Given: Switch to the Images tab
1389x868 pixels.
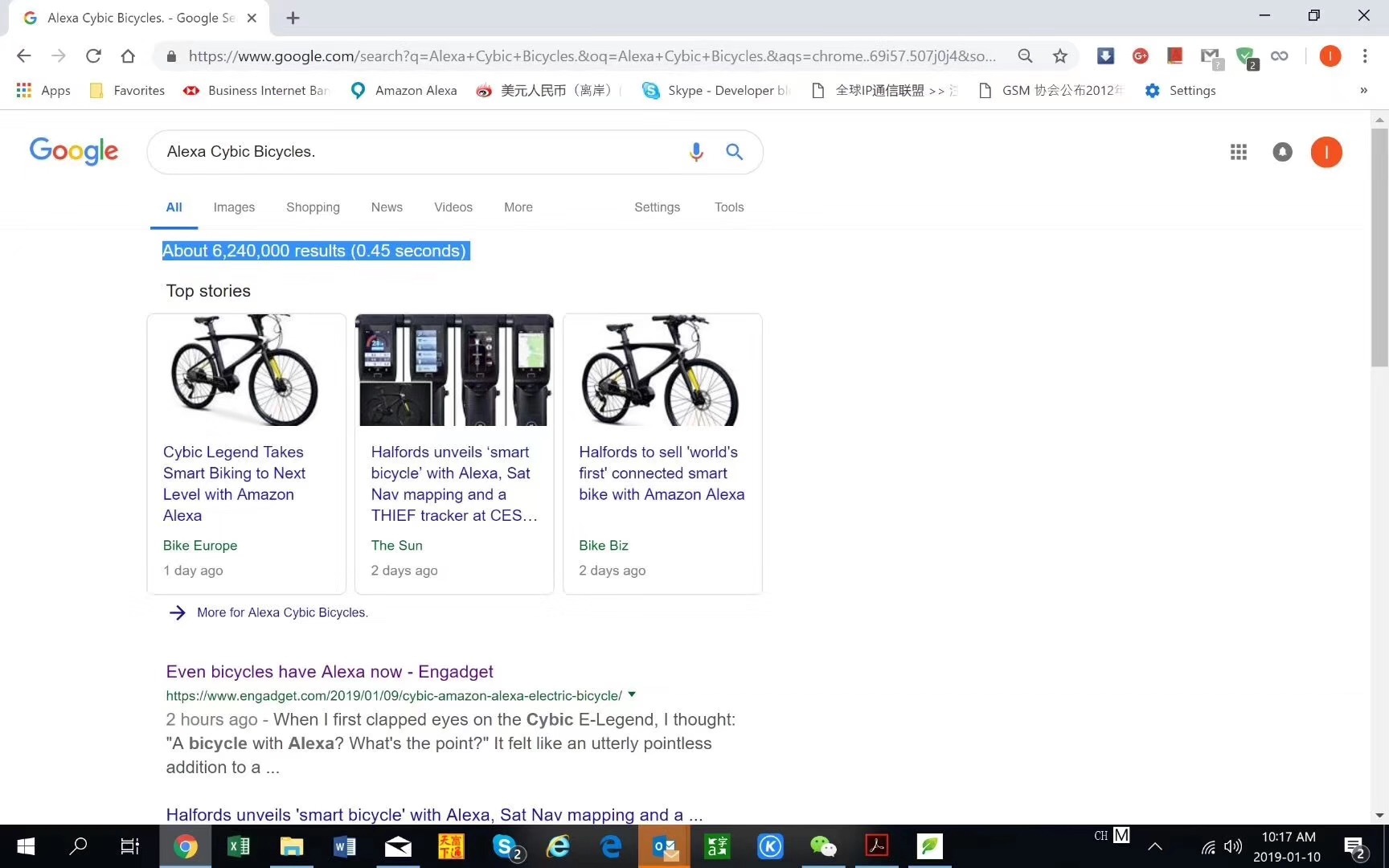Looking at the screenshot, I should (234, 207).
